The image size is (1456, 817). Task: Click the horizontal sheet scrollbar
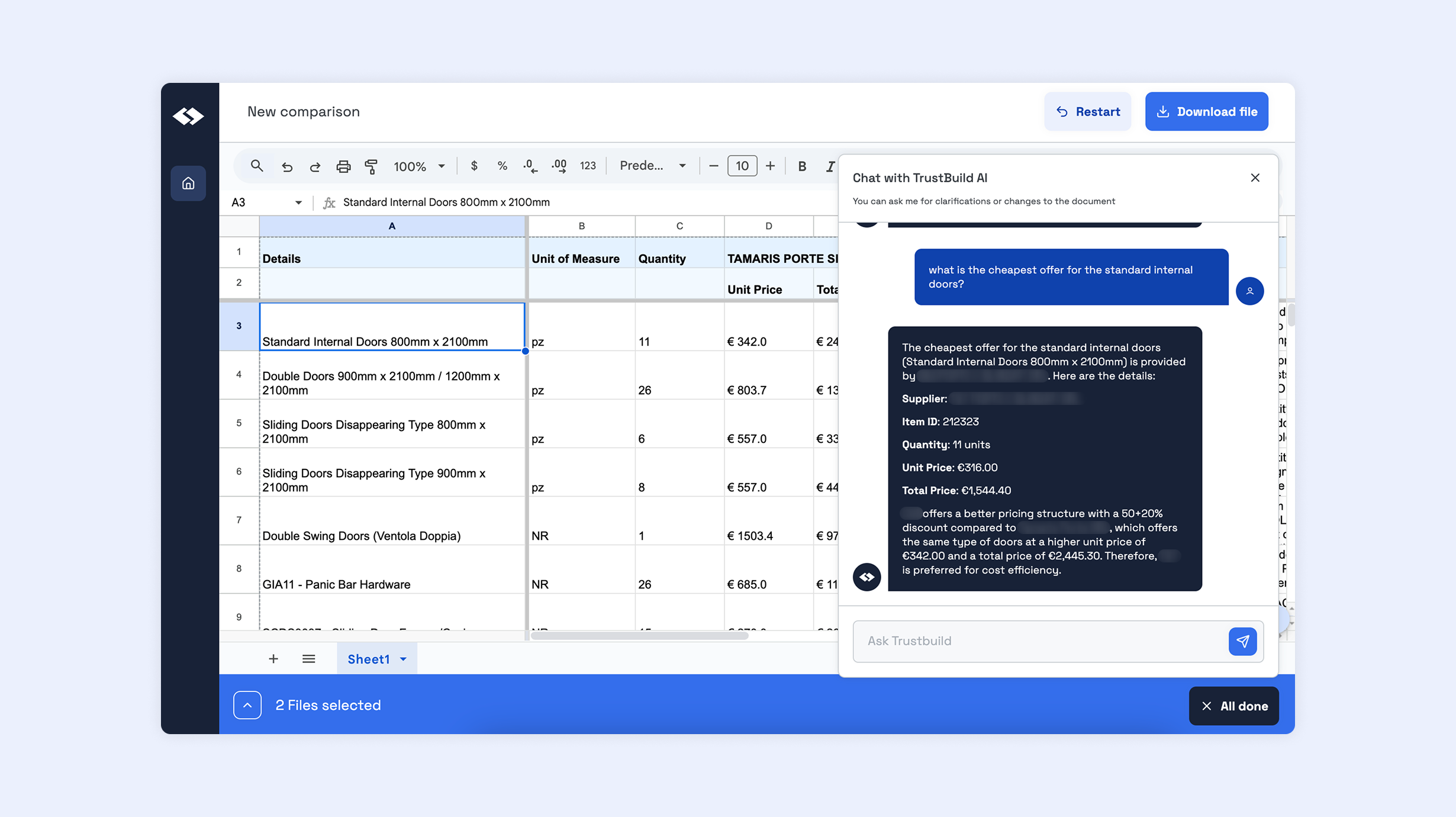tap(639, 636)
